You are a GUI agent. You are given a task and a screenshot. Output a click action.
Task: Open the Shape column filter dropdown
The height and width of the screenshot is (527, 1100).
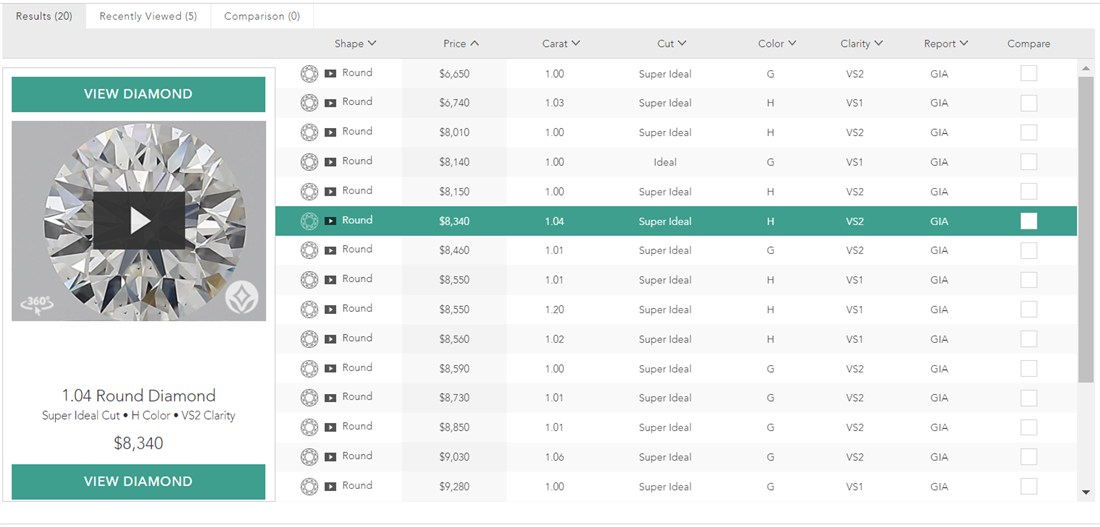[355, 44]
